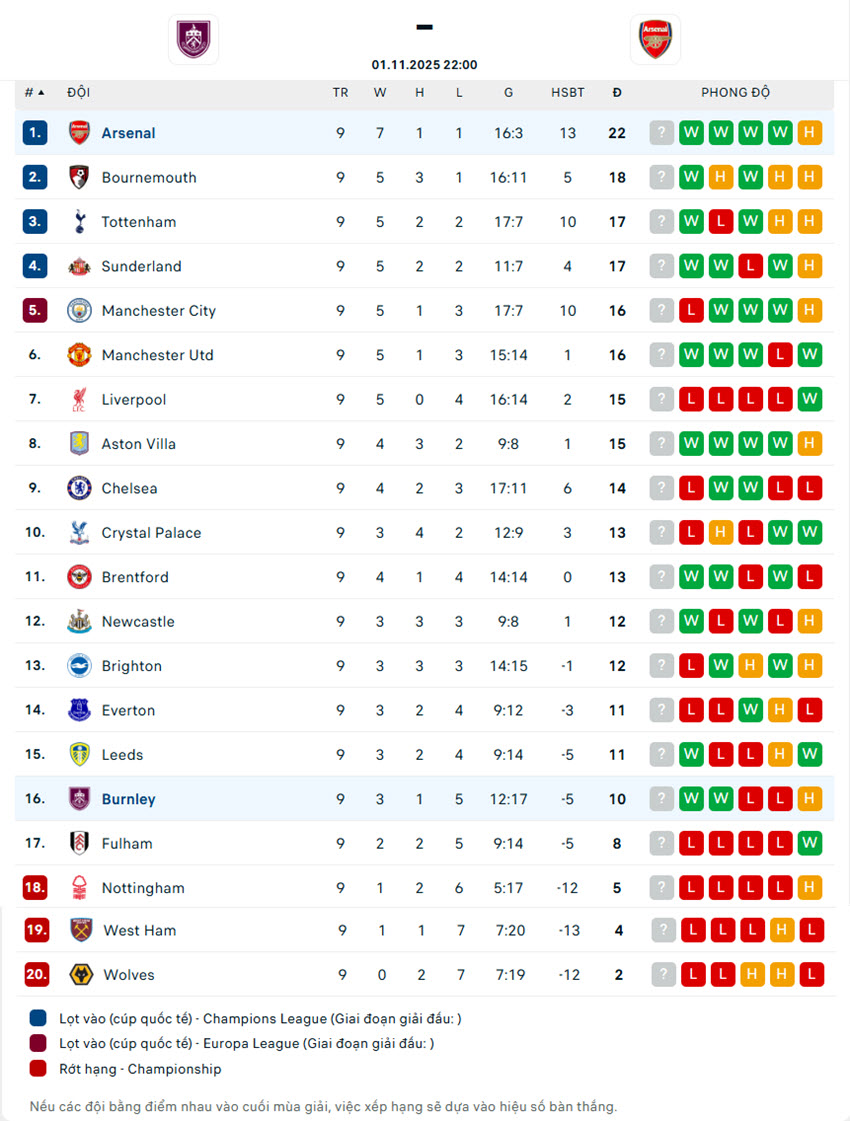The image size is (850, 1121).
Task: Click Tottenham's club crest icon
Action: pyautogui.click(x=79, y=222)
